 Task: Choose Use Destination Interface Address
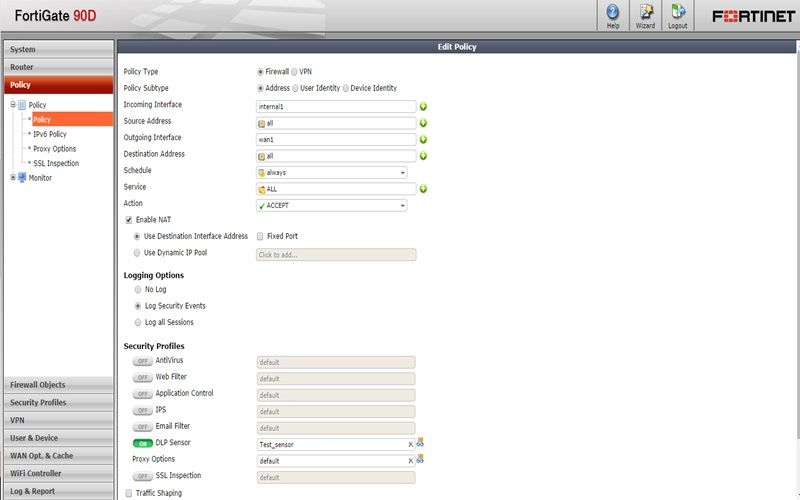click(137, 237)
